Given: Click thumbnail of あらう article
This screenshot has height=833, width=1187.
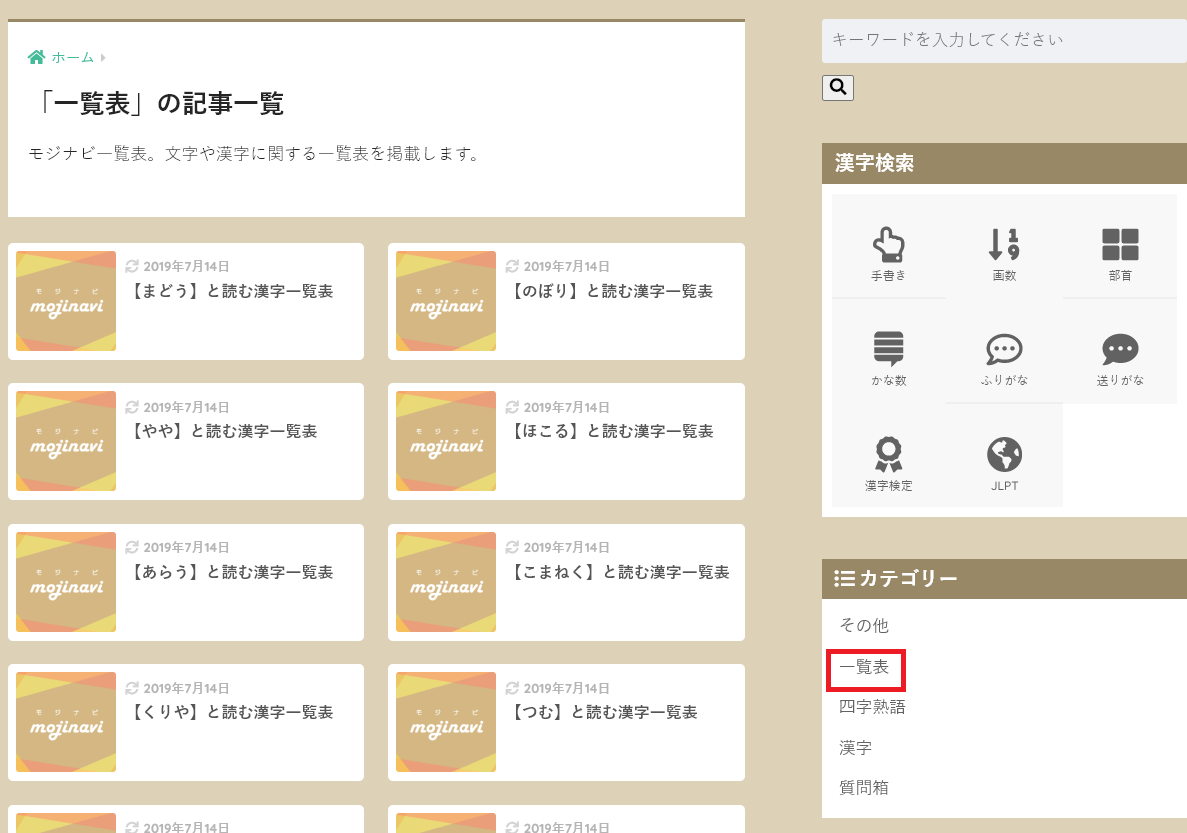Looking at the screenshot, I should pyautogui.click(x=66, y=582).
